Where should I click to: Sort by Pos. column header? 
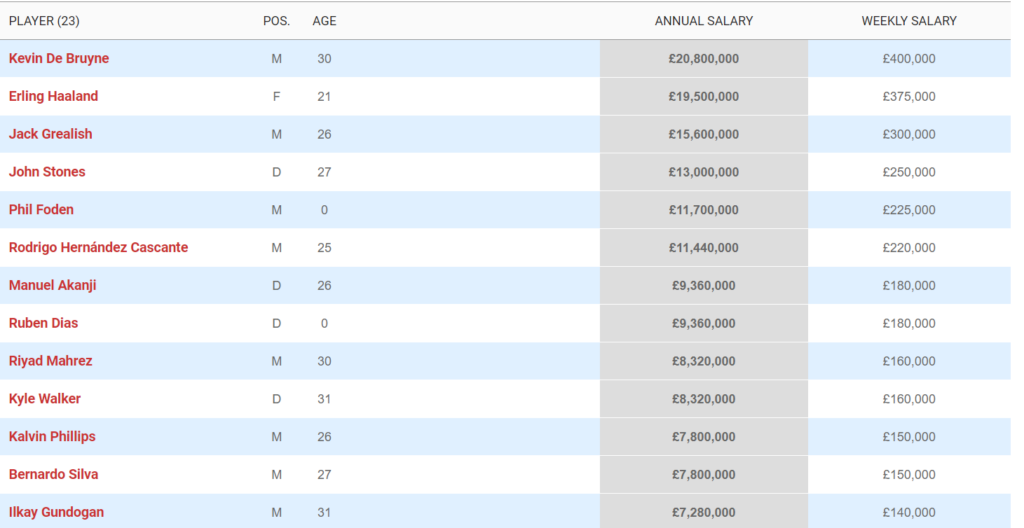276,21
